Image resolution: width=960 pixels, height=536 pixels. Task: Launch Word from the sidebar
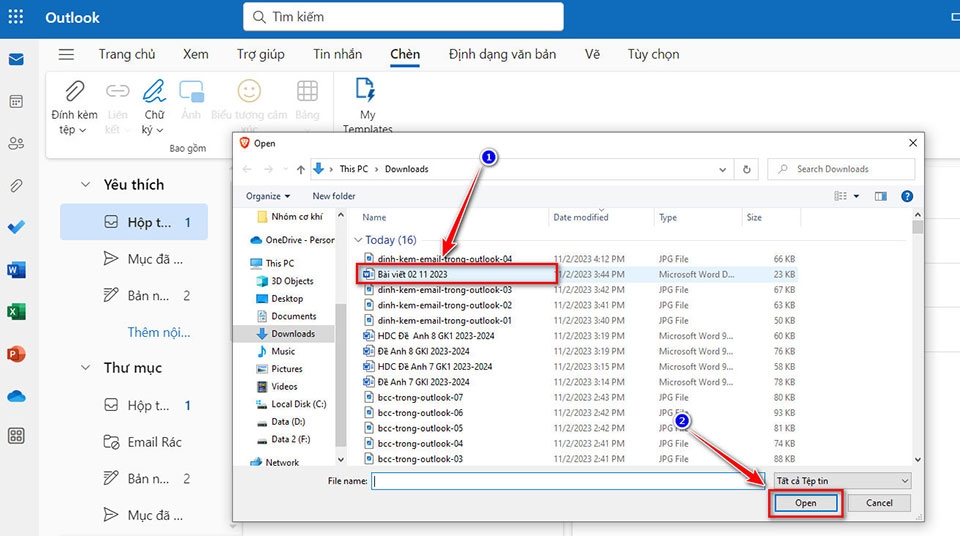click(17, 270)
